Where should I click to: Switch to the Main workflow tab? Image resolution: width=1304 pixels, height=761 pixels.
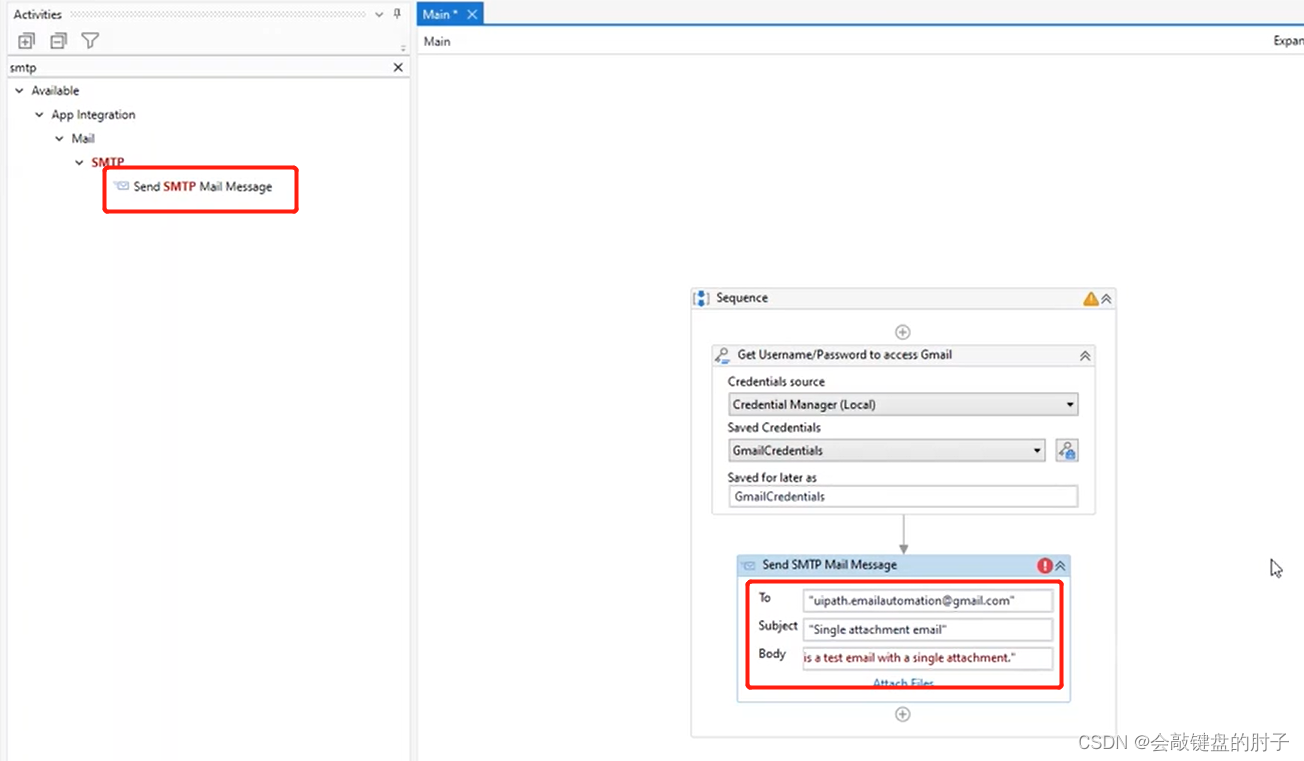(440, 14)
